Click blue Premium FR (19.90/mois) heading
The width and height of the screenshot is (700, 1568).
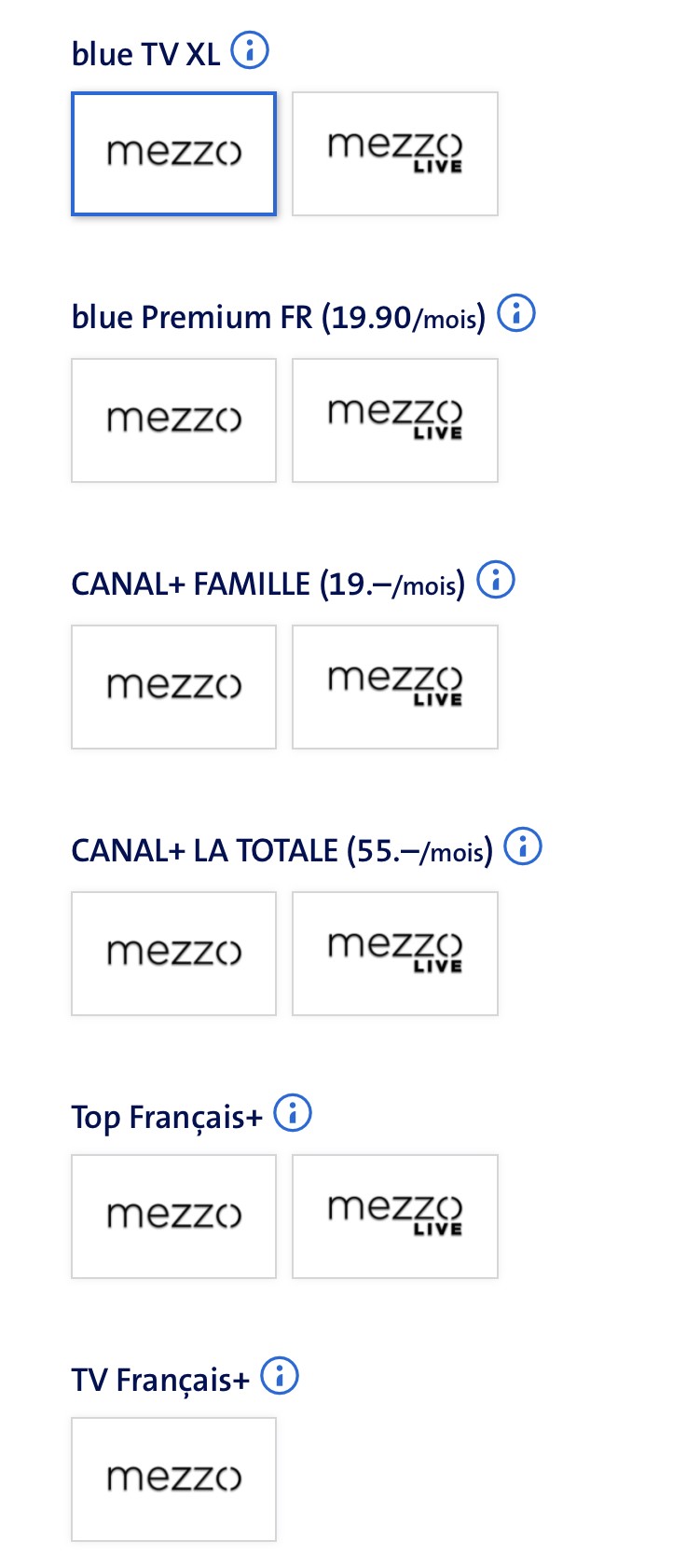(x=278, y=318)
